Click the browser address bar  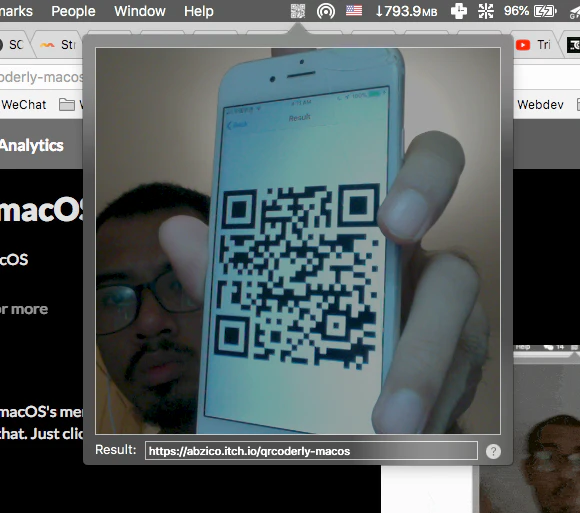(x=41, y=77)
